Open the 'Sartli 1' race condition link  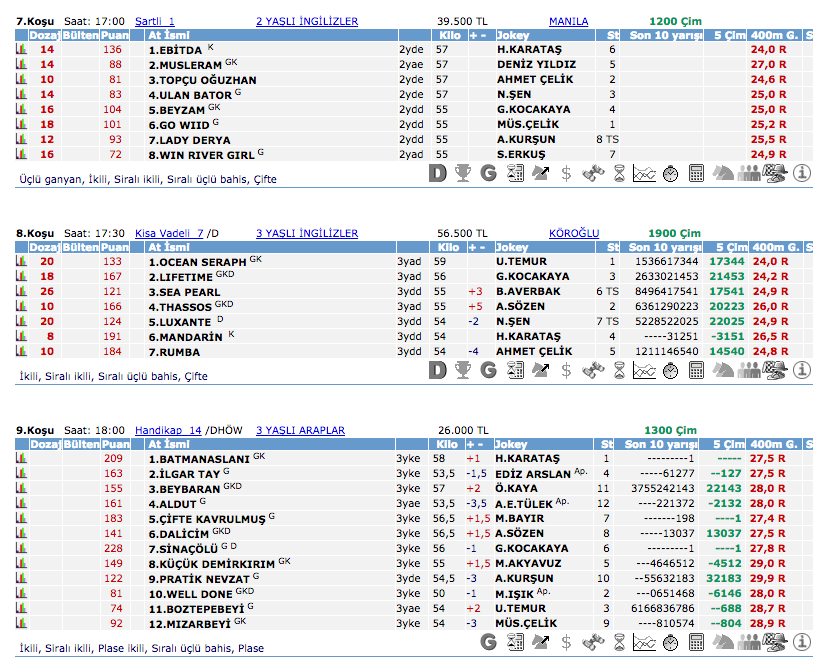click(154, 21)
